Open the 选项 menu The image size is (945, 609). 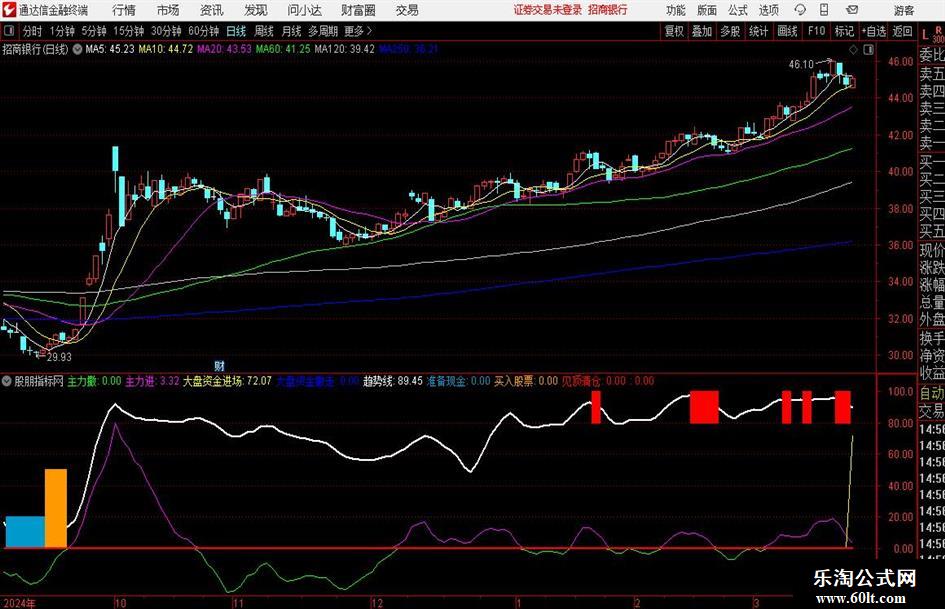click(x=768, y=10)
